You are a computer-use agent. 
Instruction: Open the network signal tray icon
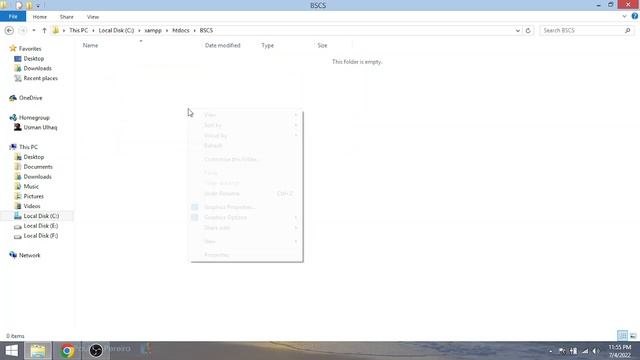[585, 351]
